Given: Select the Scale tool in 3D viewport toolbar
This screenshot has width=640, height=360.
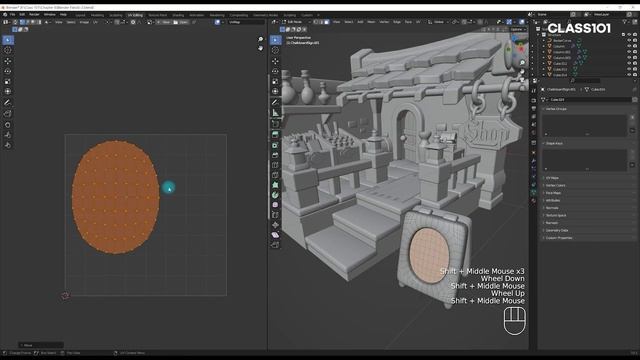Looking at the screenshot, I should point(276,81).
